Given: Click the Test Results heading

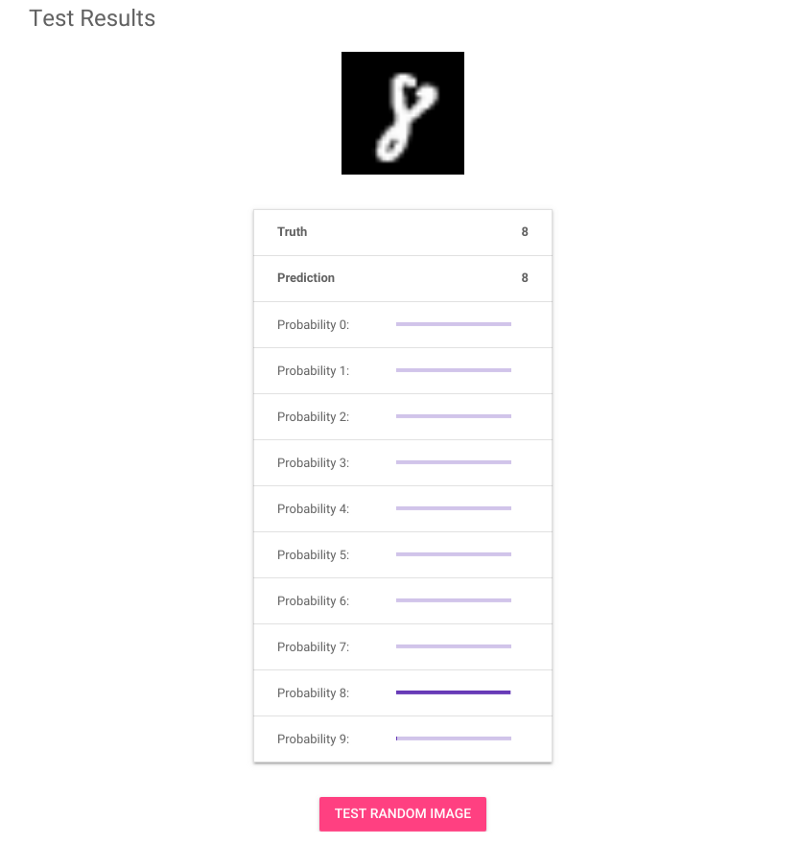Looking at the screenshot, I should point(92,18).
